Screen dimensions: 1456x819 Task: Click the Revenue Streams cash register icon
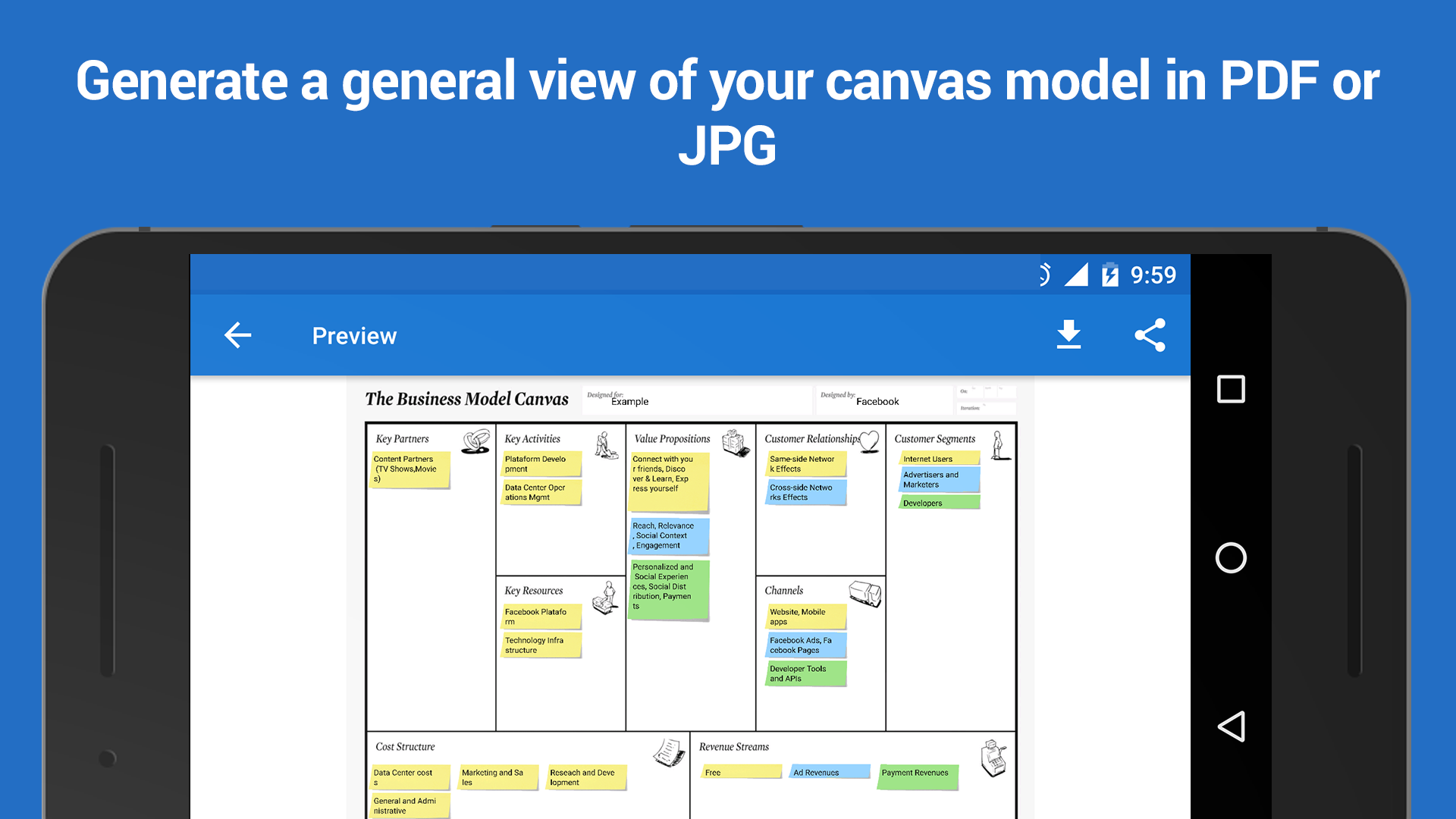click(x=993, y=758)
